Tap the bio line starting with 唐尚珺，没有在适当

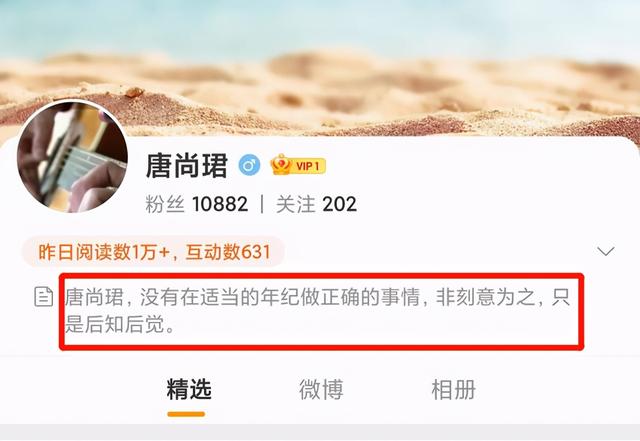(x=318, y=297)
